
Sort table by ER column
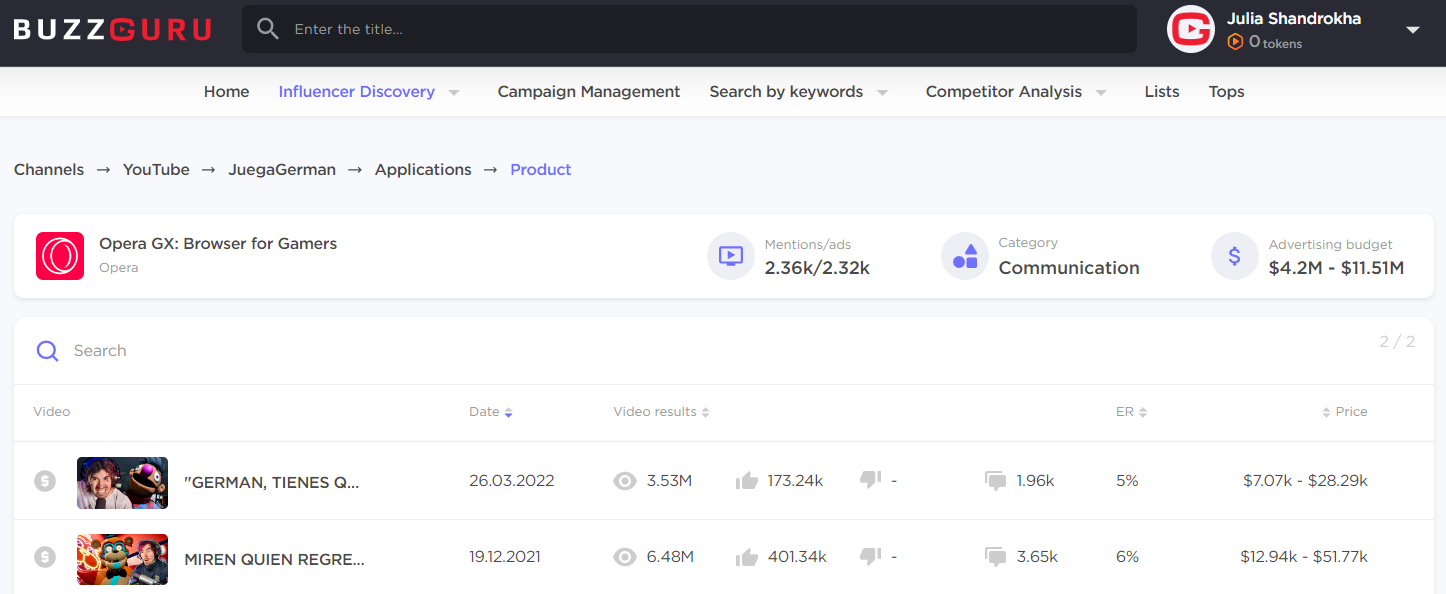click(1131, 412)
